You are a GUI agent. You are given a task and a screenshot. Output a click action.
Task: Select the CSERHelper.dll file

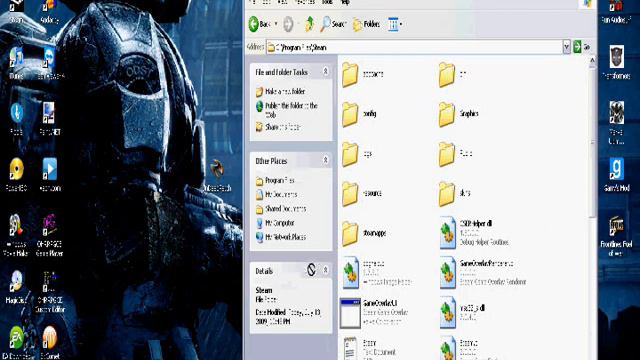pos(473,233)
